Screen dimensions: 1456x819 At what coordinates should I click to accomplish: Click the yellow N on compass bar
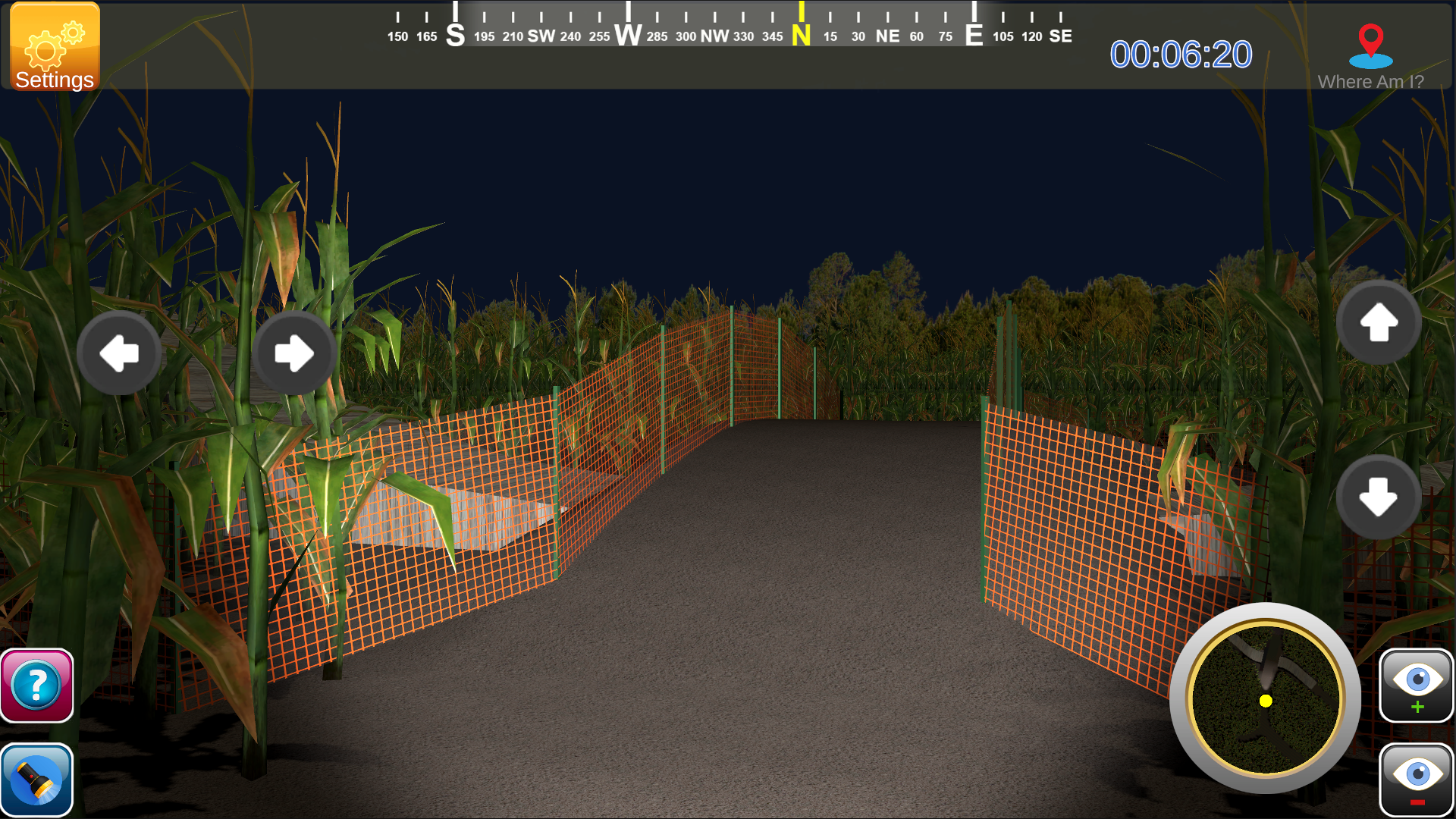(x=801, y=35)
